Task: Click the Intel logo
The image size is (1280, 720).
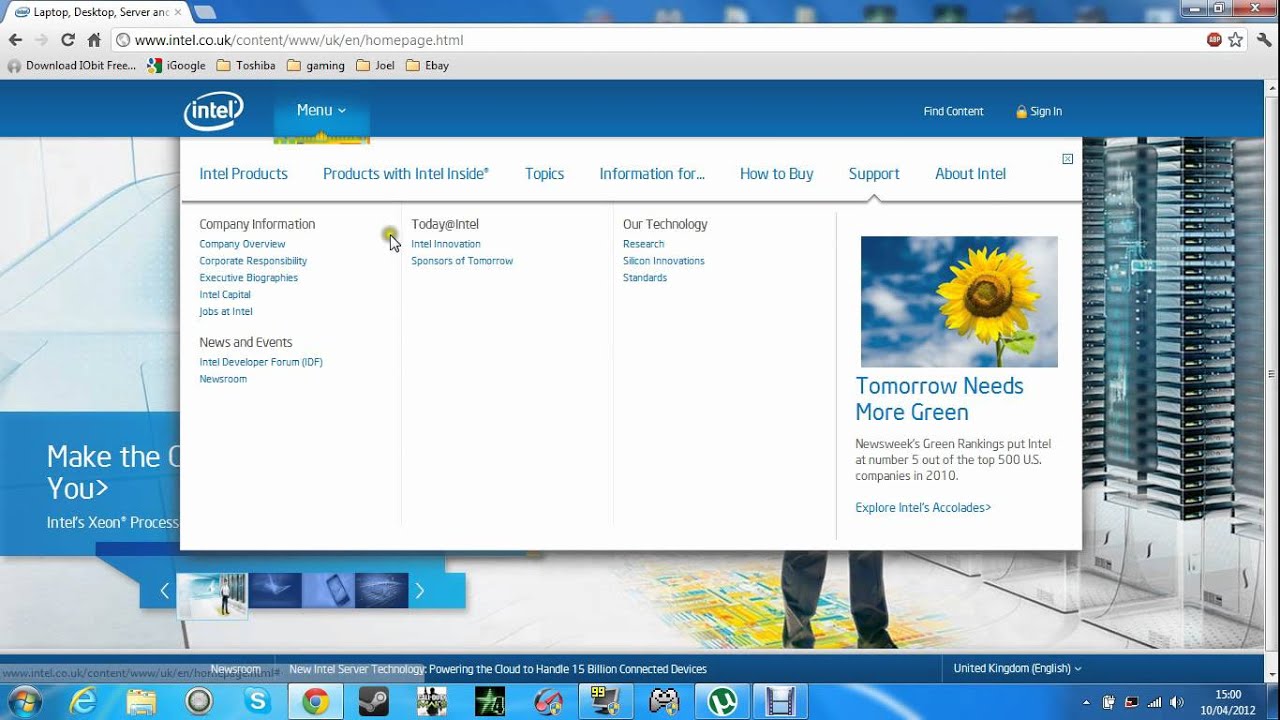Action: tap(213, 111)
